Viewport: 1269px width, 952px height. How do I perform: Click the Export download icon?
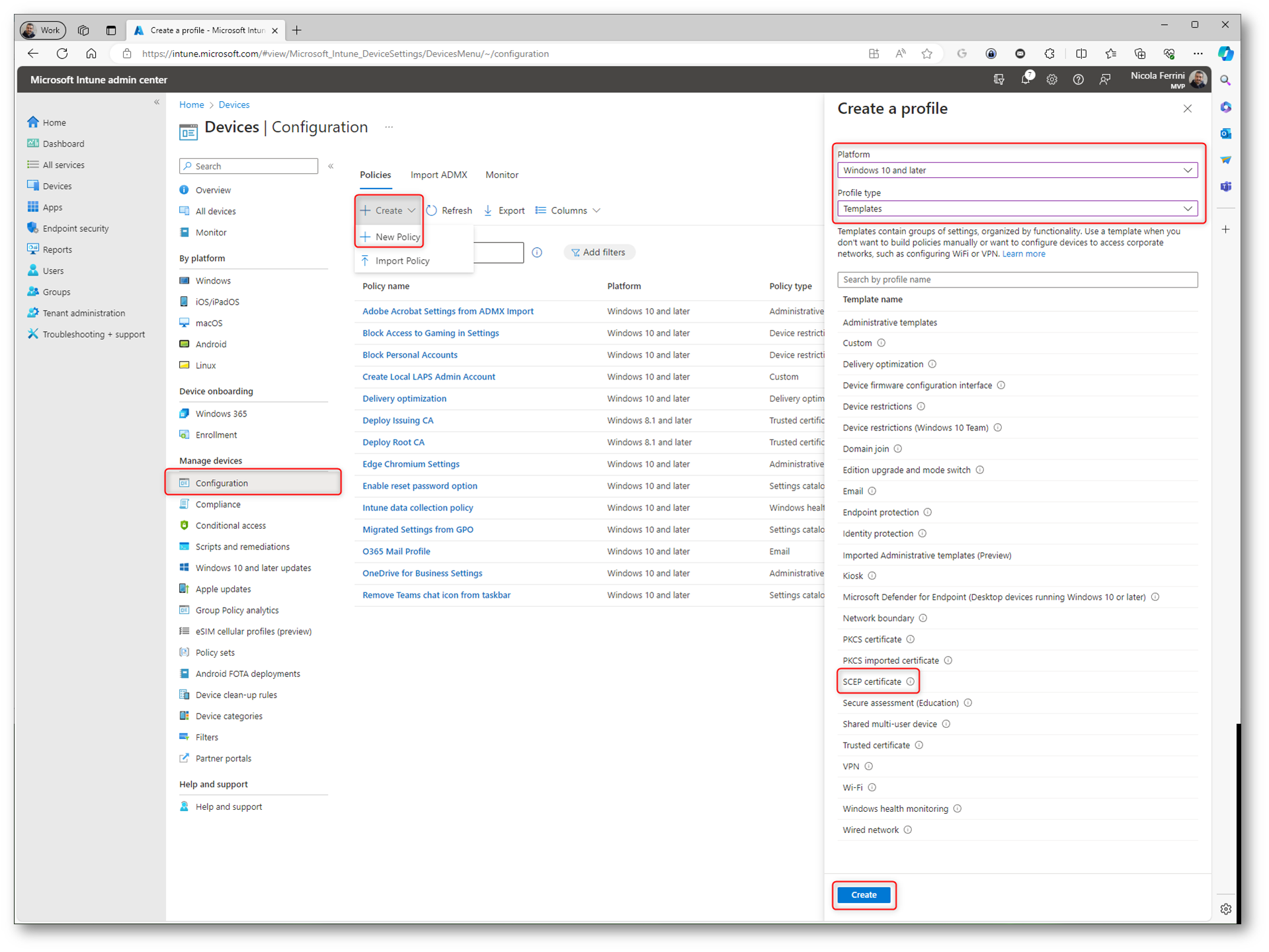[488, 210]
